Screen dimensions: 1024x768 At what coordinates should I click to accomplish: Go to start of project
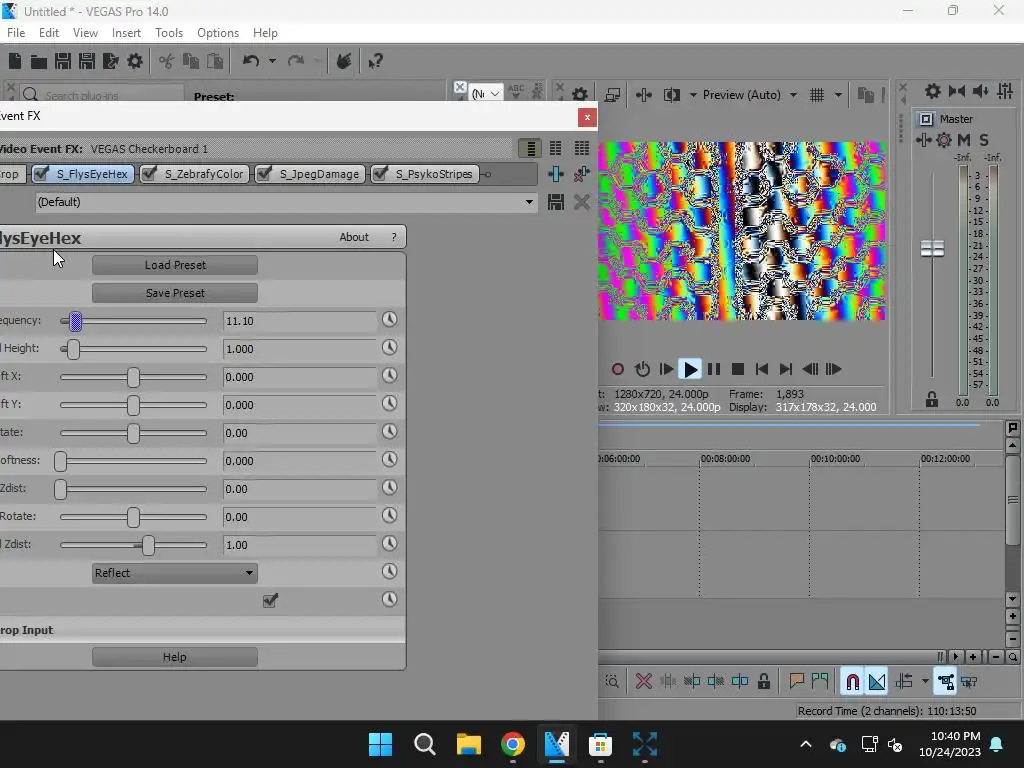point(761,370)
